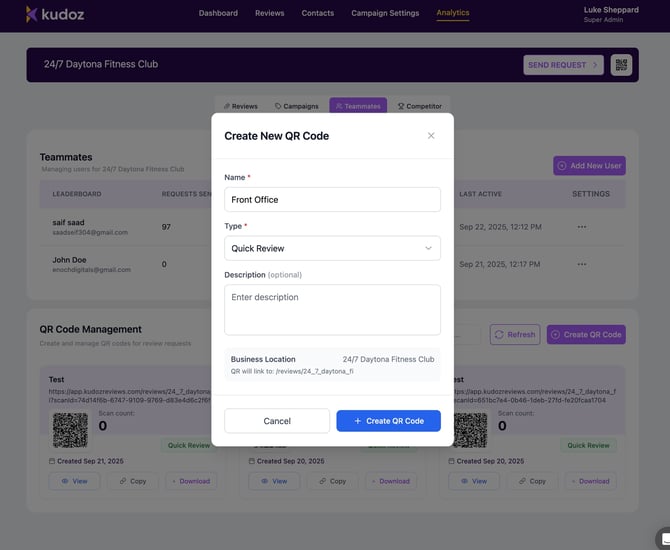Switch to the Campaigns tab

[x=296, y=106]
